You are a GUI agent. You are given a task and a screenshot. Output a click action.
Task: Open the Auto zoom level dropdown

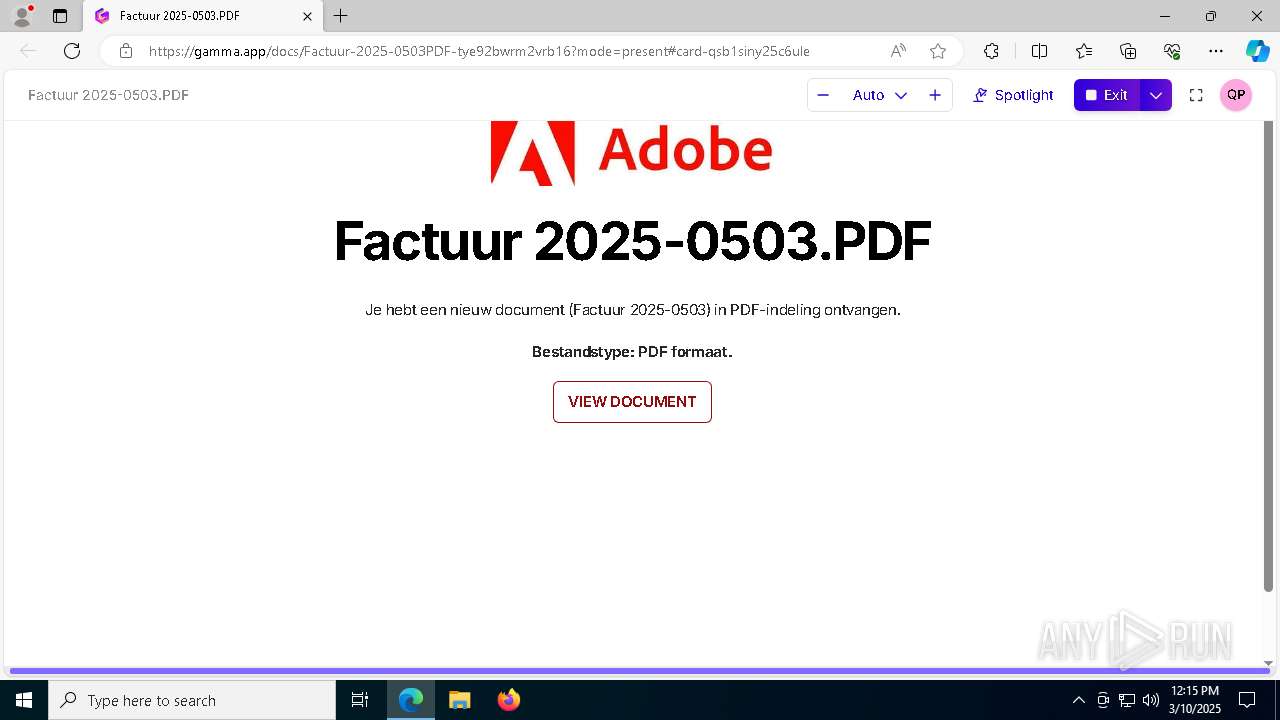coord(879,95)
